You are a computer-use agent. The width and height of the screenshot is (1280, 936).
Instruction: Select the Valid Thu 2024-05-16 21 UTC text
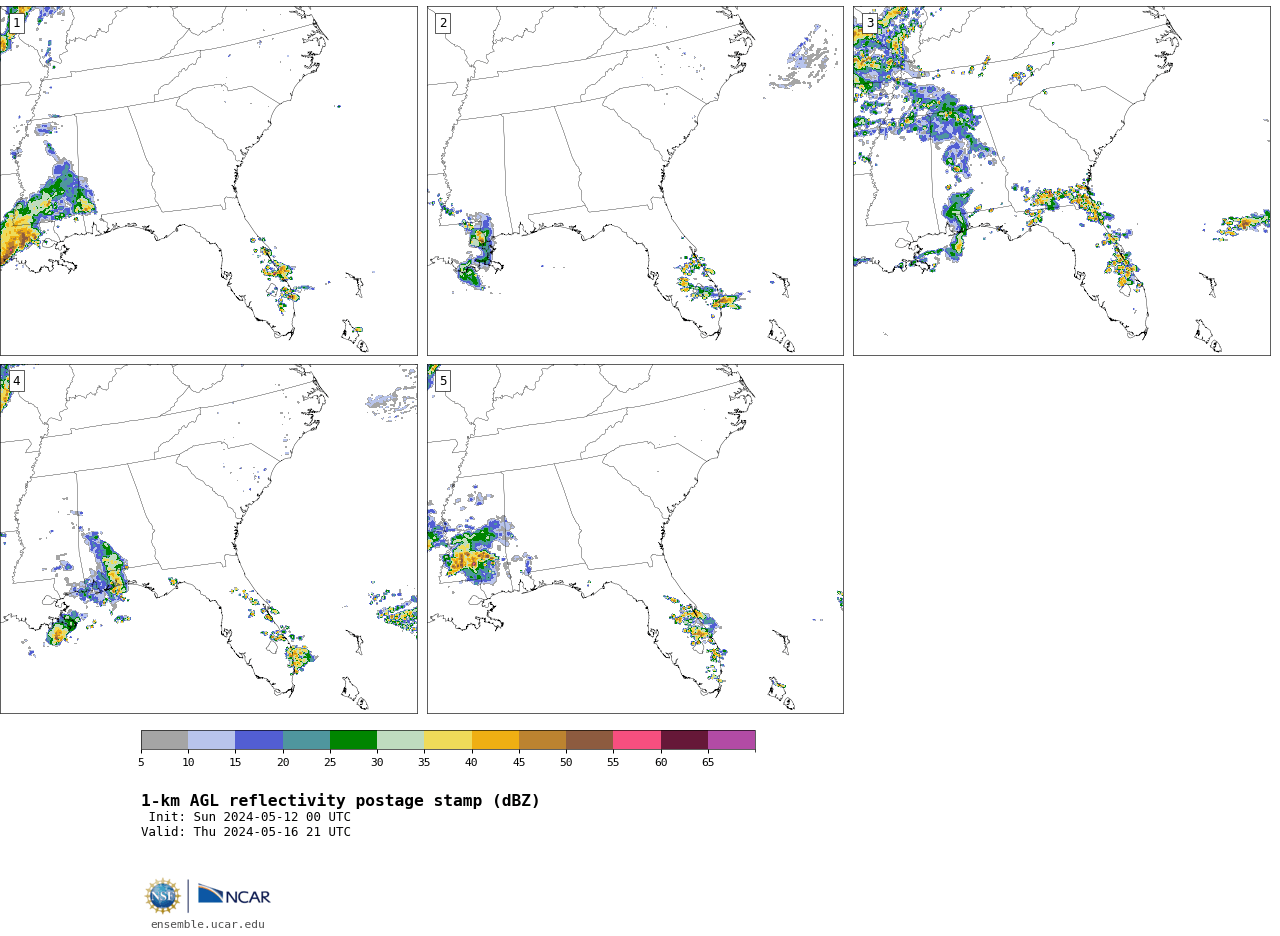tap(246, 832)
